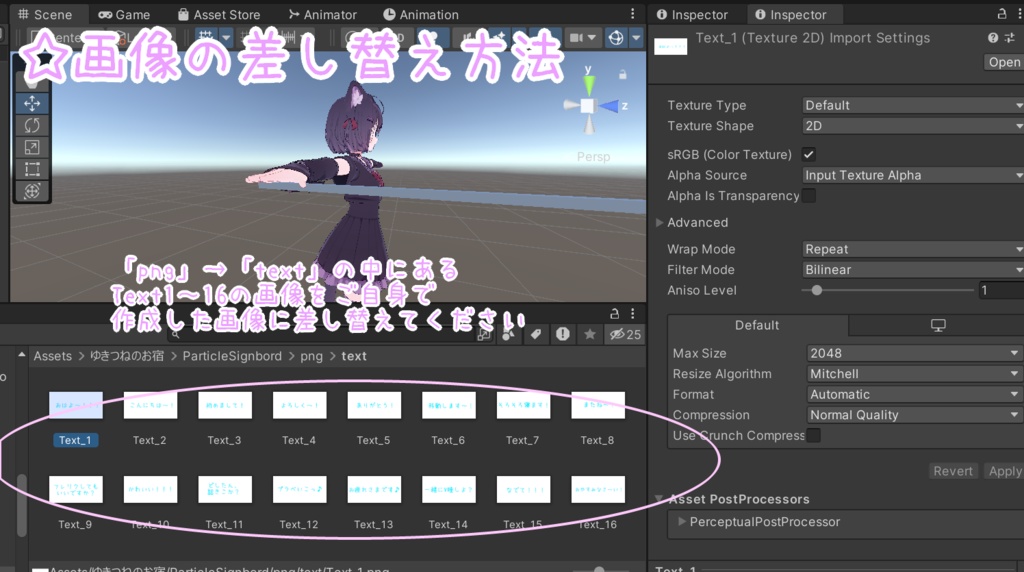Switch projection via the Persp label
The image size is (1024, 572).
[x=593, y=157]
